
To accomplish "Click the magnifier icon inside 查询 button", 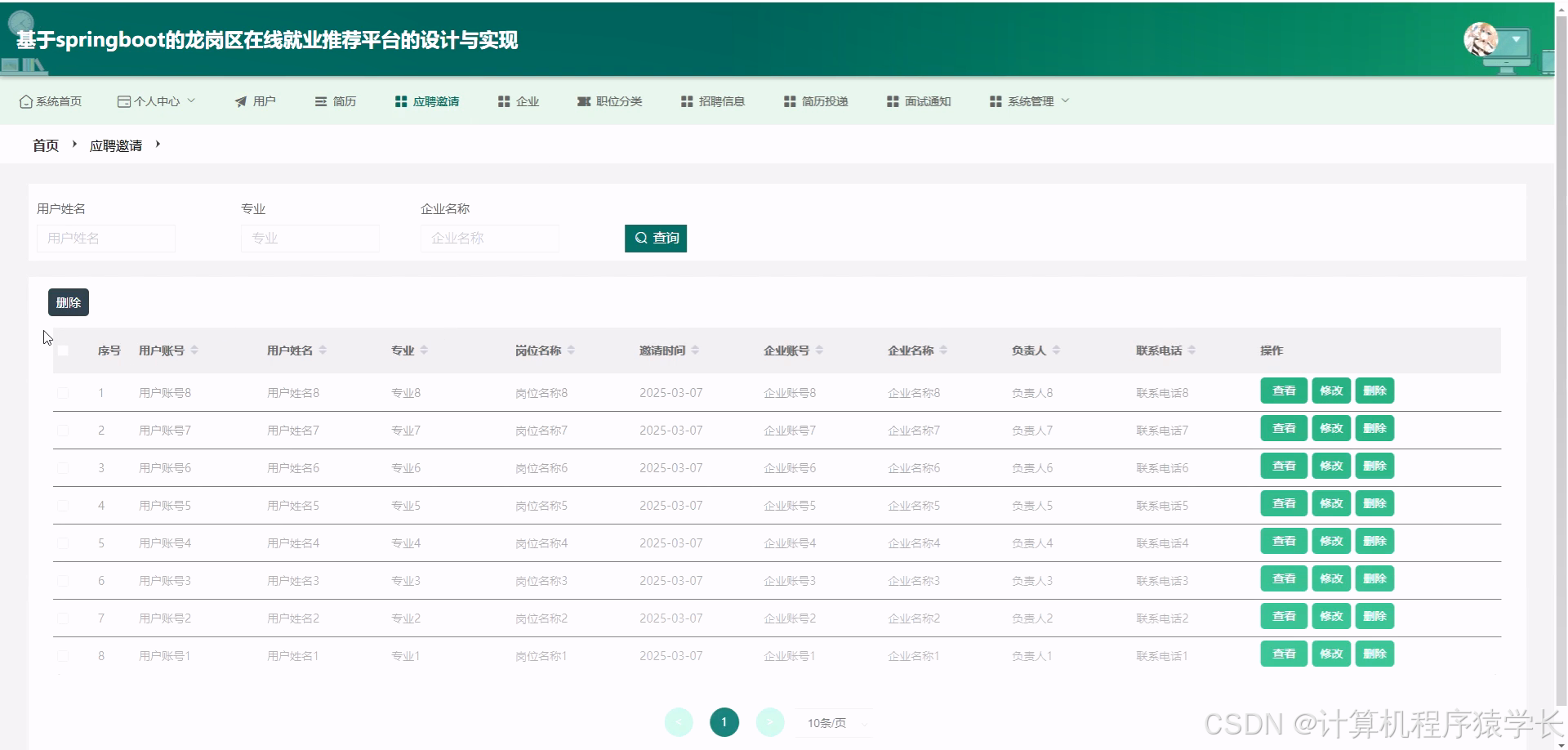I will (x=640, y=238).
